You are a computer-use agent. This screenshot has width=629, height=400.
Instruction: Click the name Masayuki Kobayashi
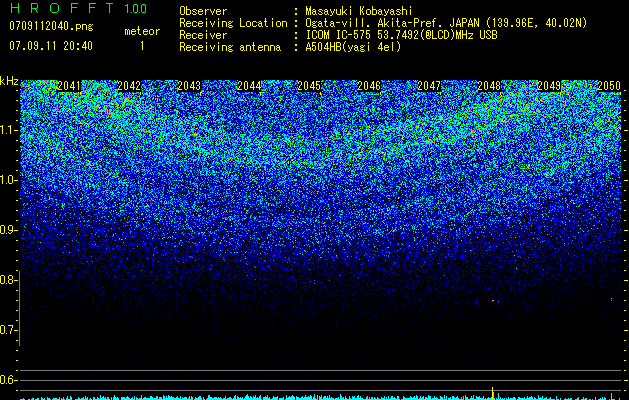359,11
